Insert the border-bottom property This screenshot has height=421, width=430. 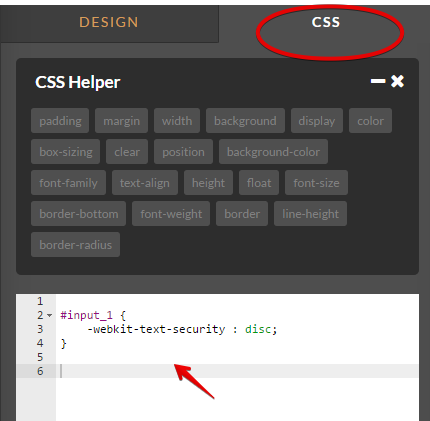coord(79,214)
